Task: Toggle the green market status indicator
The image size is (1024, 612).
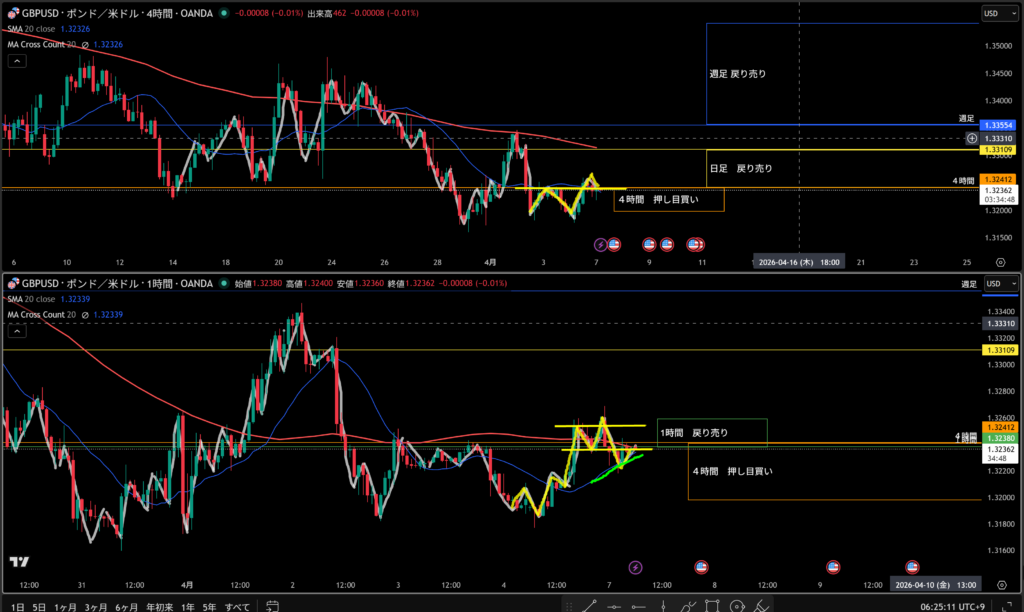Action: pos(222,13)
